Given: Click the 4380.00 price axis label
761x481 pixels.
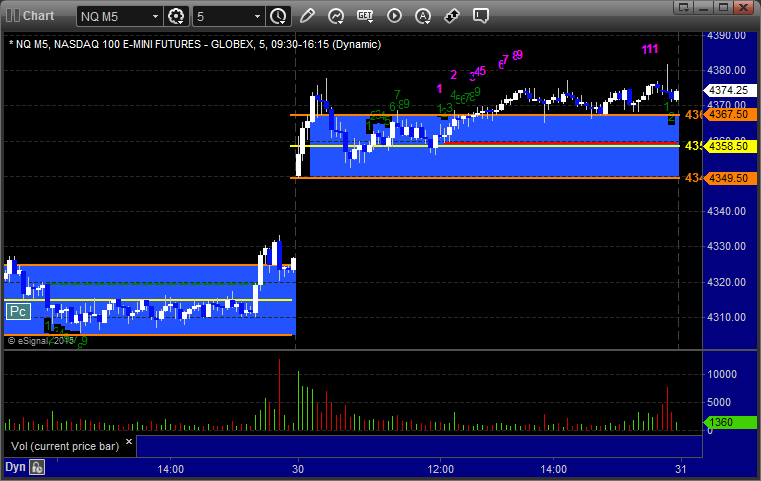Looking at the screenshot, I should [x=727, y=70].
